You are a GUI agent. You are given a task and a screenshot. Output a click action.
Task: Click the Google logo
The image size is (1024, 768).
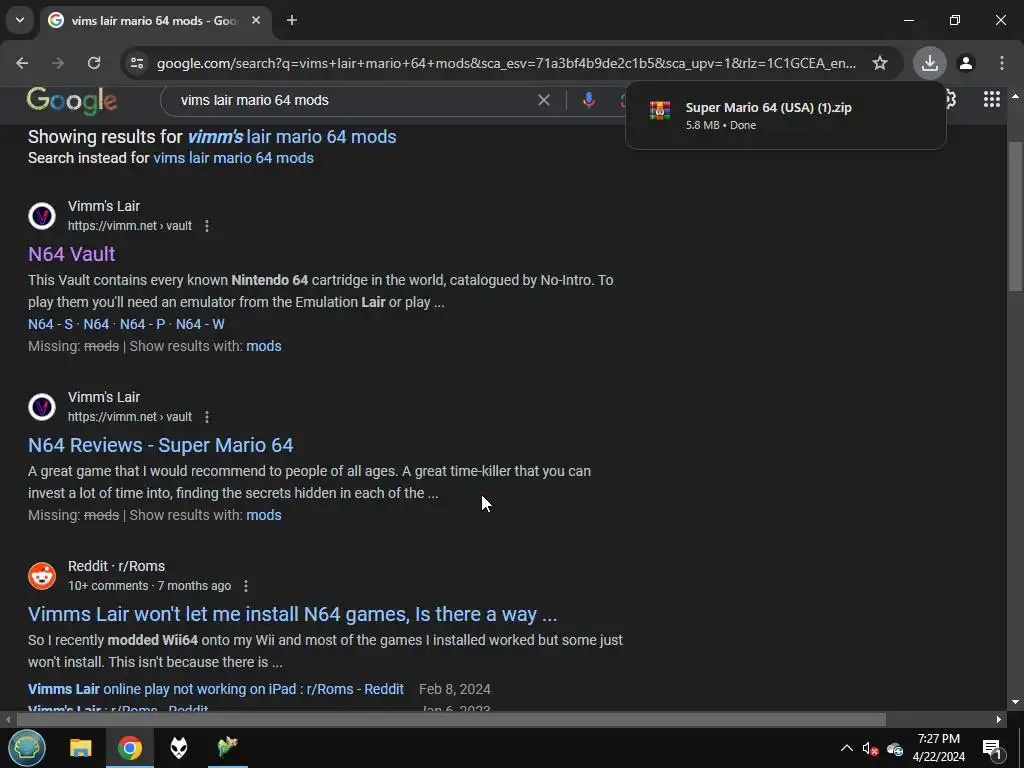pyautogui.click(x=72, y=101)
